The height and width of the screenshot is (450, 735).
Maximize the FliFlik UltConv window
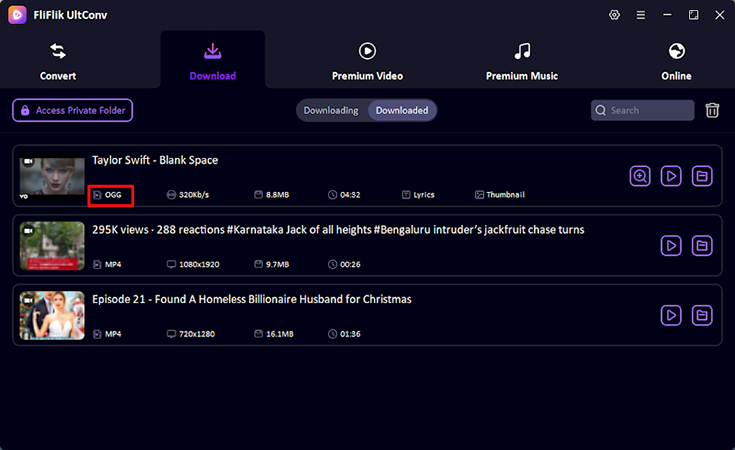tap(693, 15)
